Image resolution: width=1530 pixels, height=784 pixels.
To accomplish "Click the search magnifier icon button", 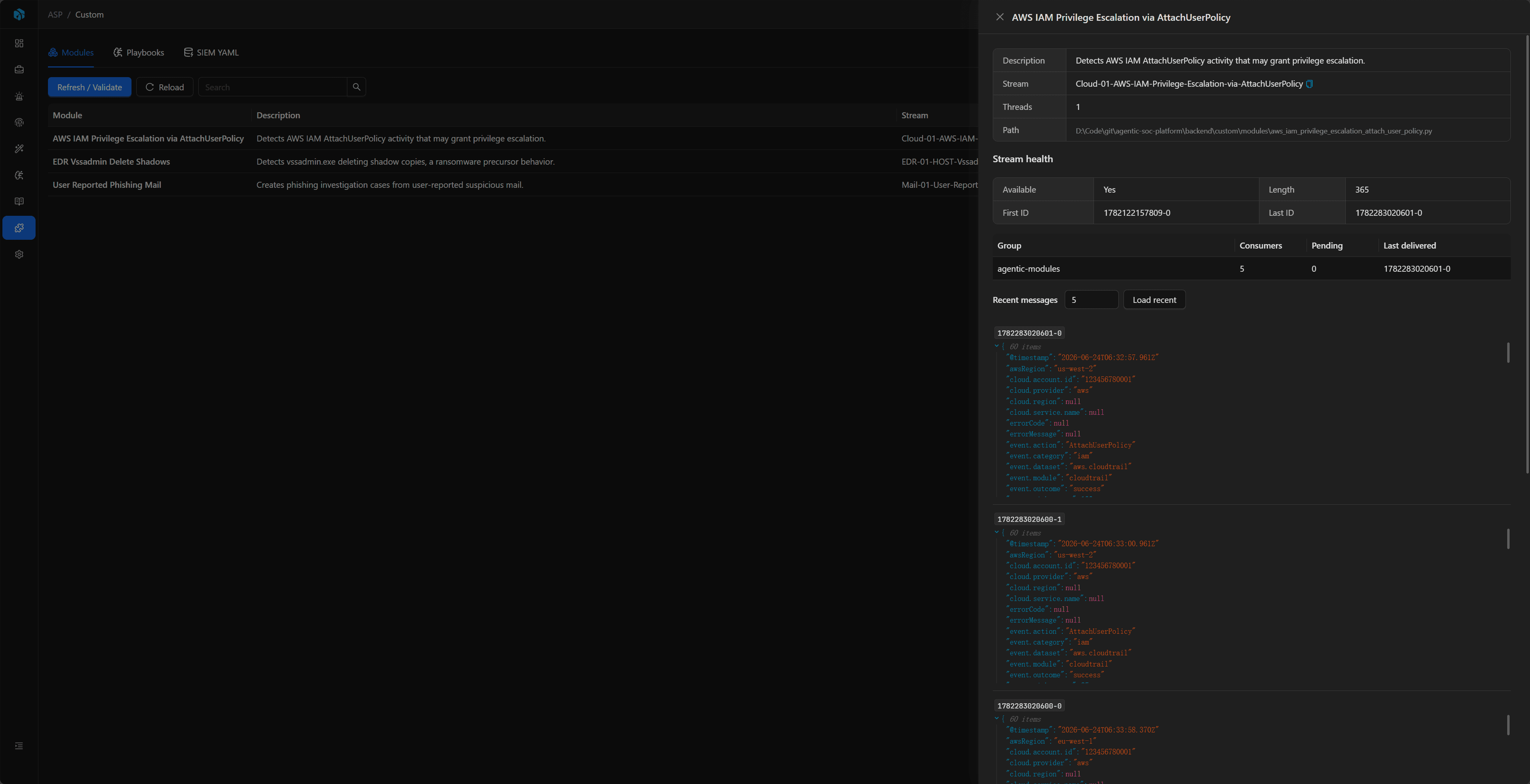I will click(357, 87).
